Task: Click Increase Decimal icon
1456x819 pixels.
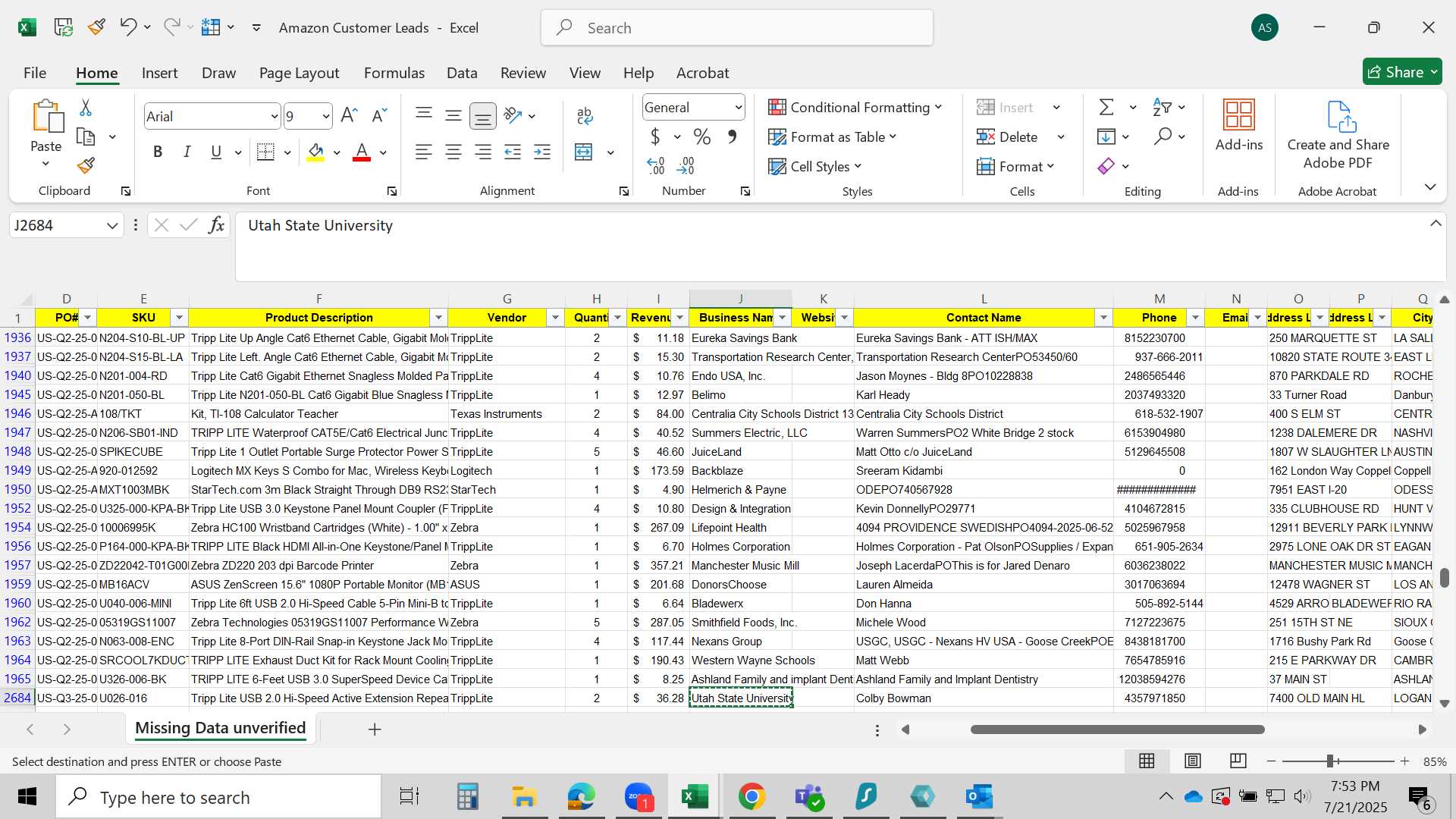Action: tap(656, 165)
